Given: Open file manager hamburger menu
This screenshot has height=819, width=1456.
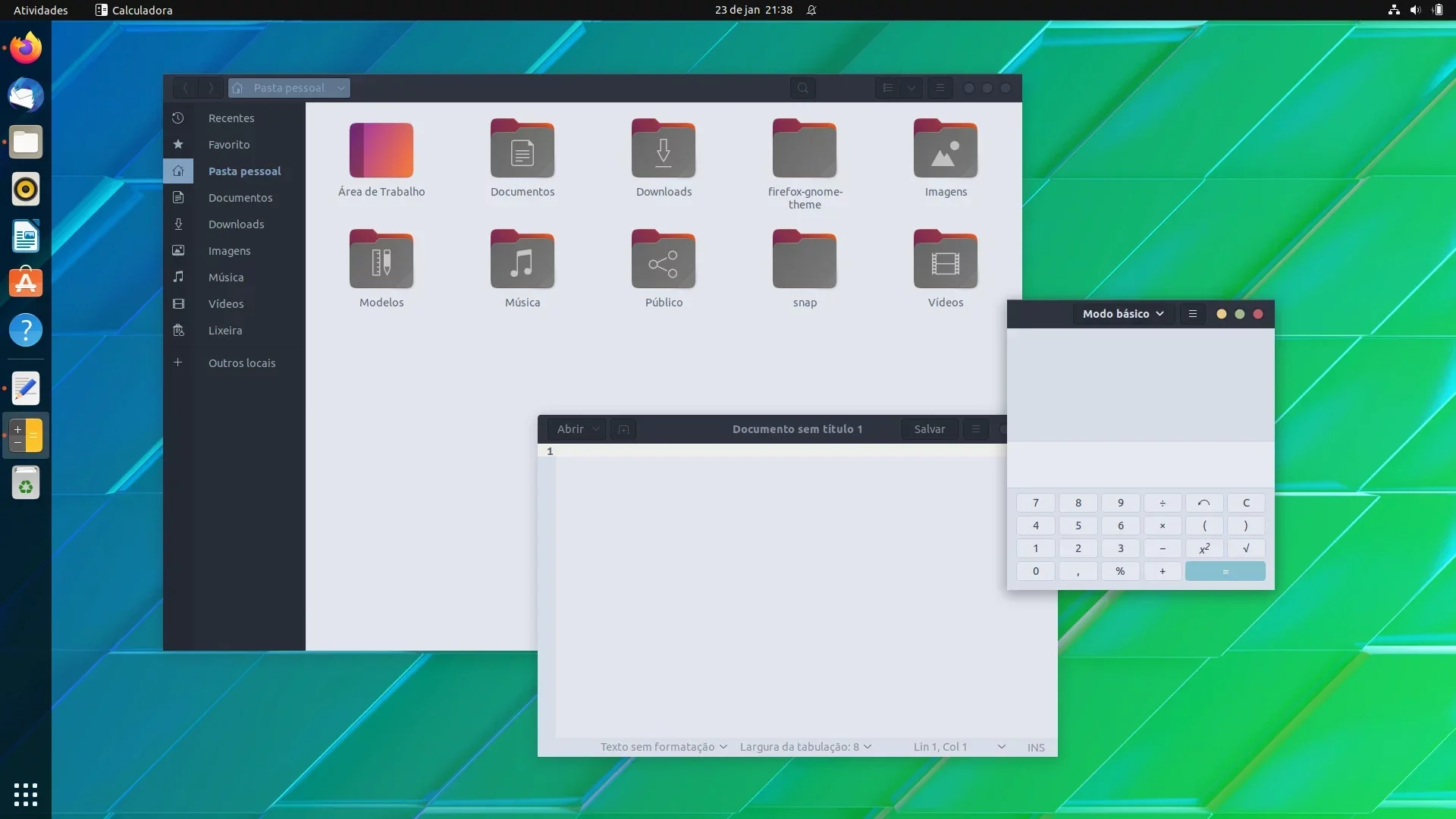Looking at the screenshot, I should [940, 88].
